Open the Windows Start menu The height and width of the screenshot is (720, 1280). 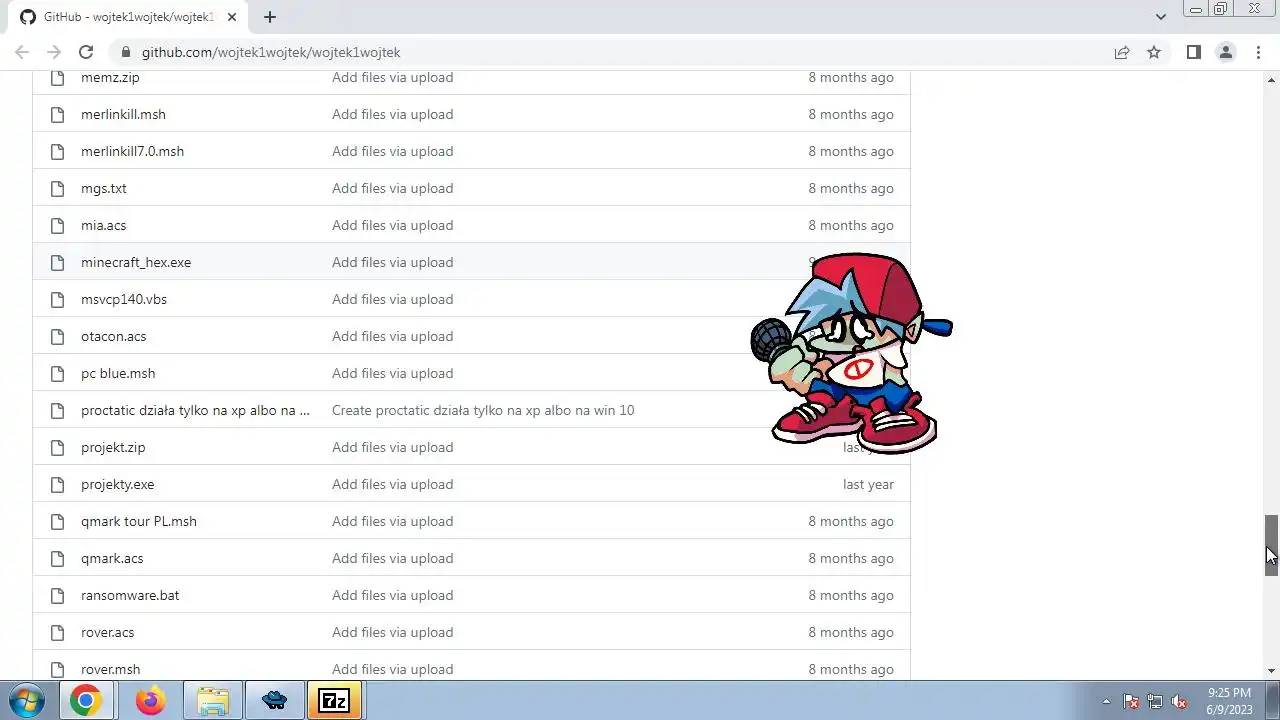(x=26, y=700)
